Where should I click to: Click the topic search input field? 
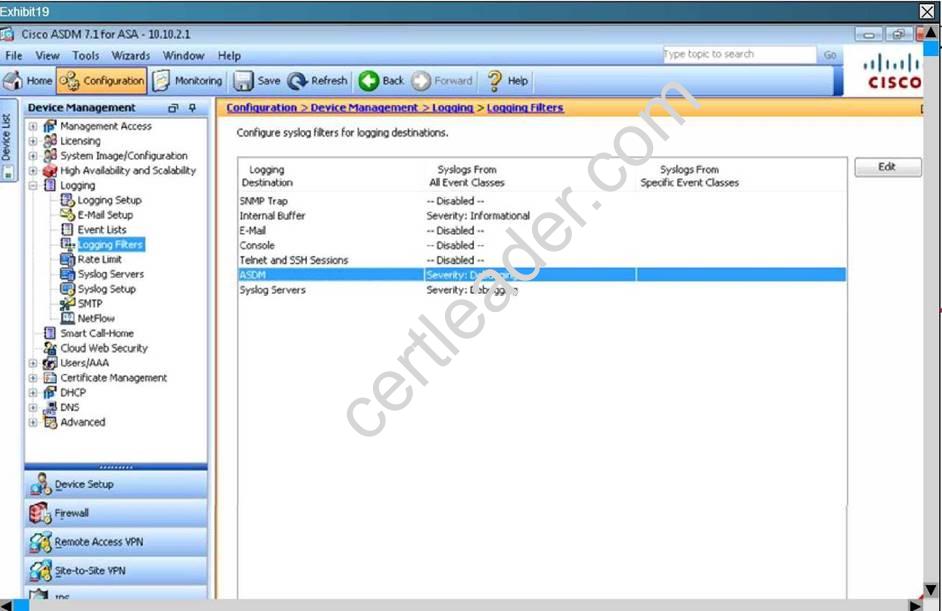(739, 55)
